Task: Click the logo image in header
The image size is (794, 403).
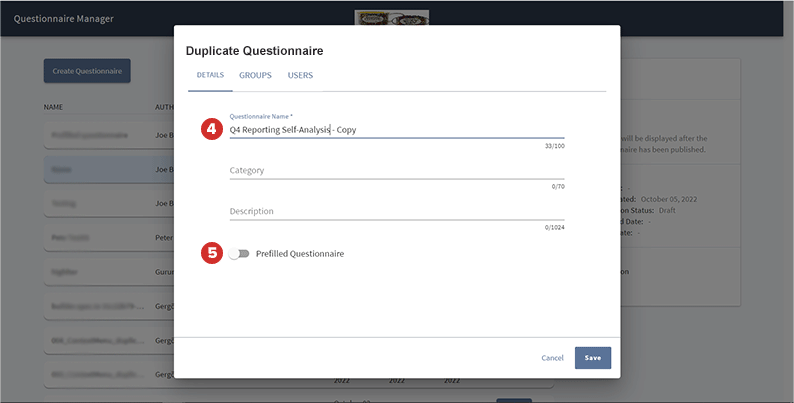Action: point(392,18)
